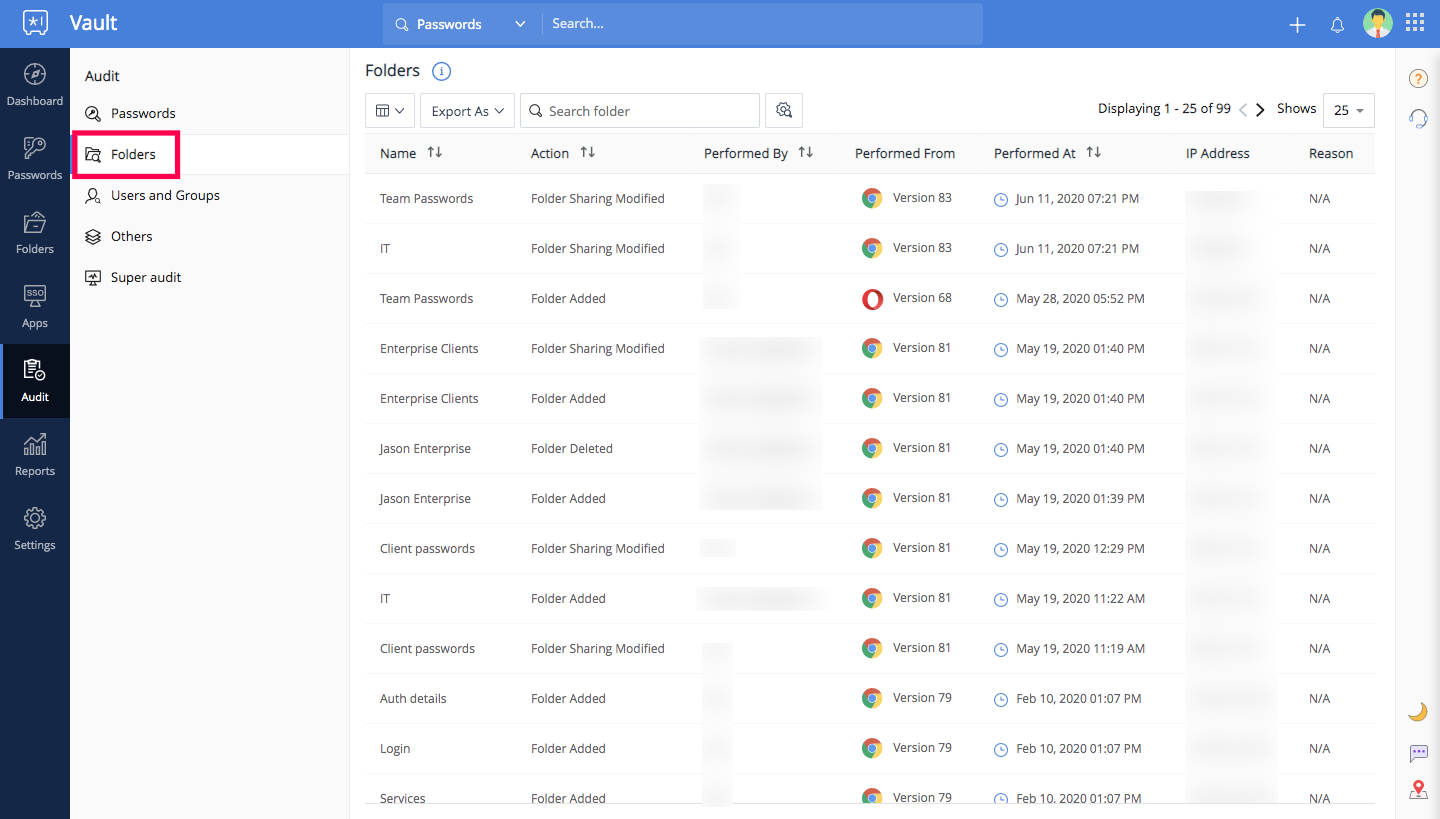Open the Shows 25 rows dropdown
Viewport: 1440px width, 819px height.
[1348, 110]
